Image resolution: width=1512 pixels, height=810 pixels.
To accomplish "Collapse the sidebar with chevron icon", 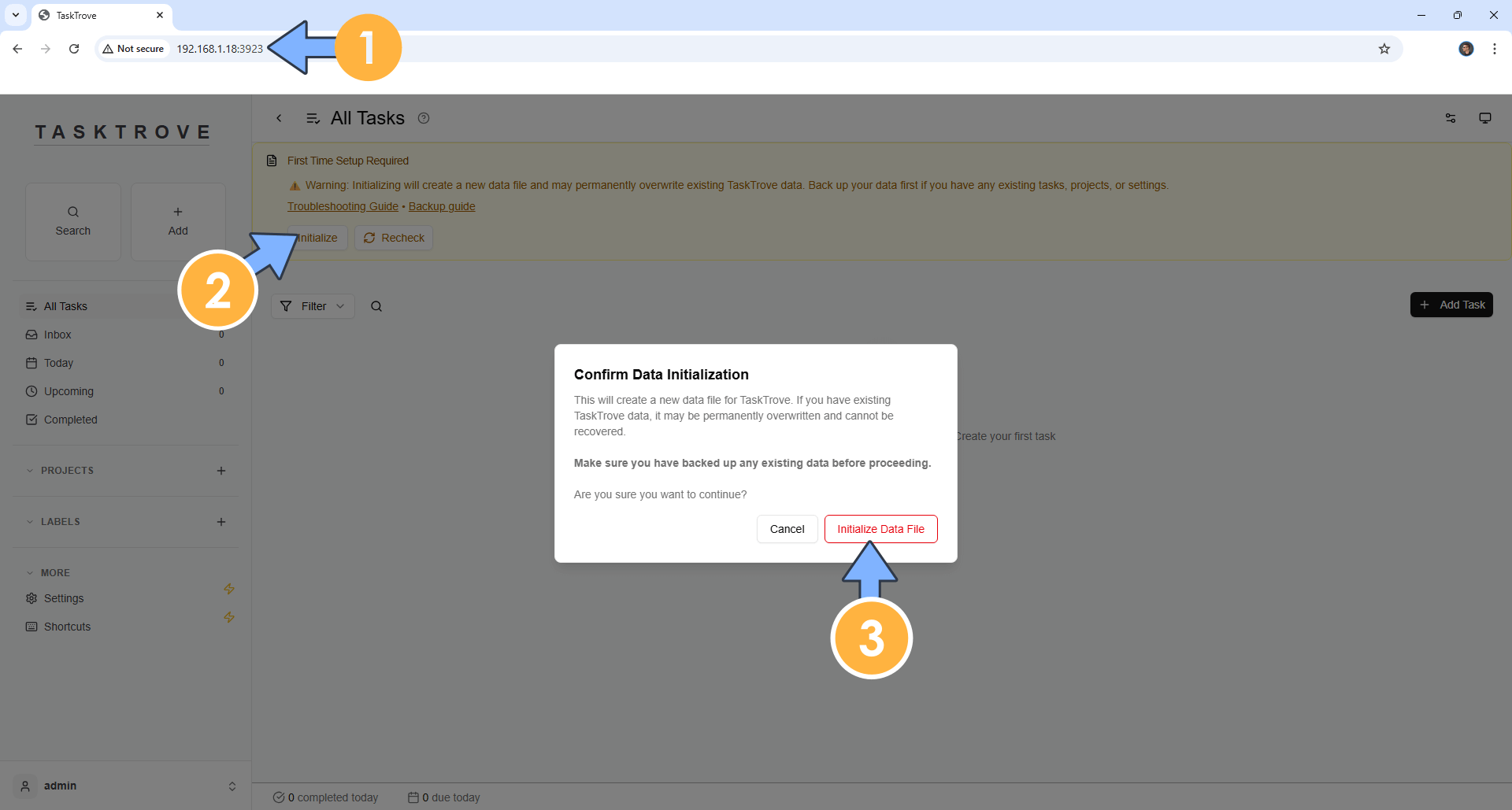I will [279, 118].
